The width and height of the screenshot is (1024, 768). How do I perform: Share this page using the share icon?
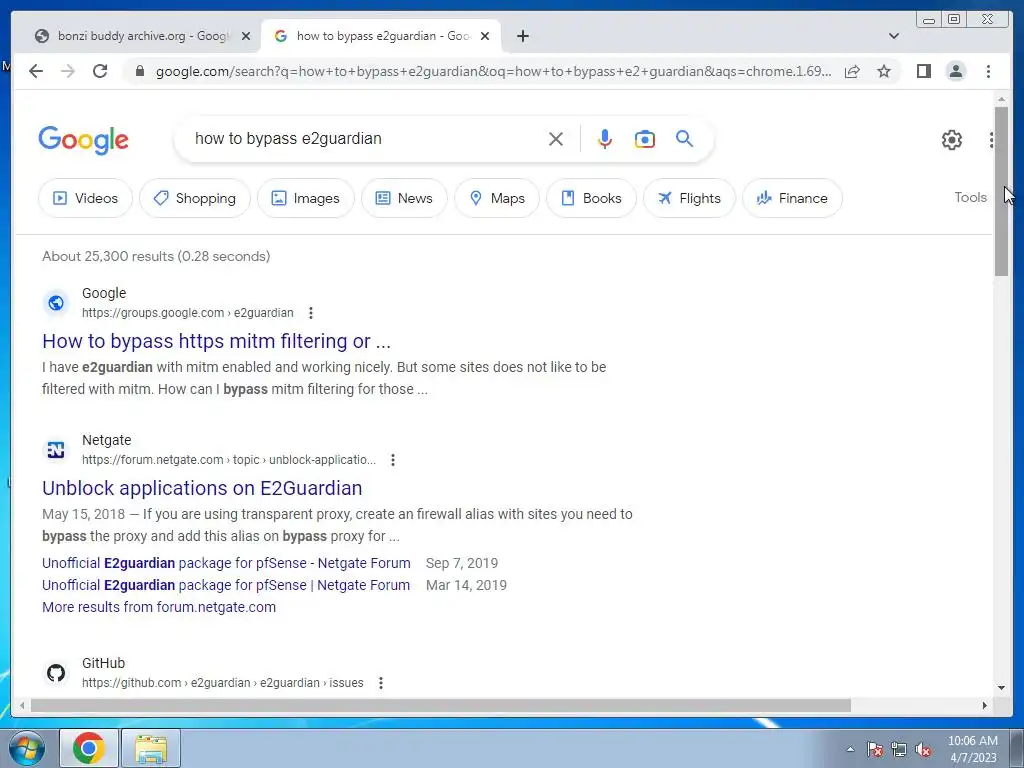point(852,71)
